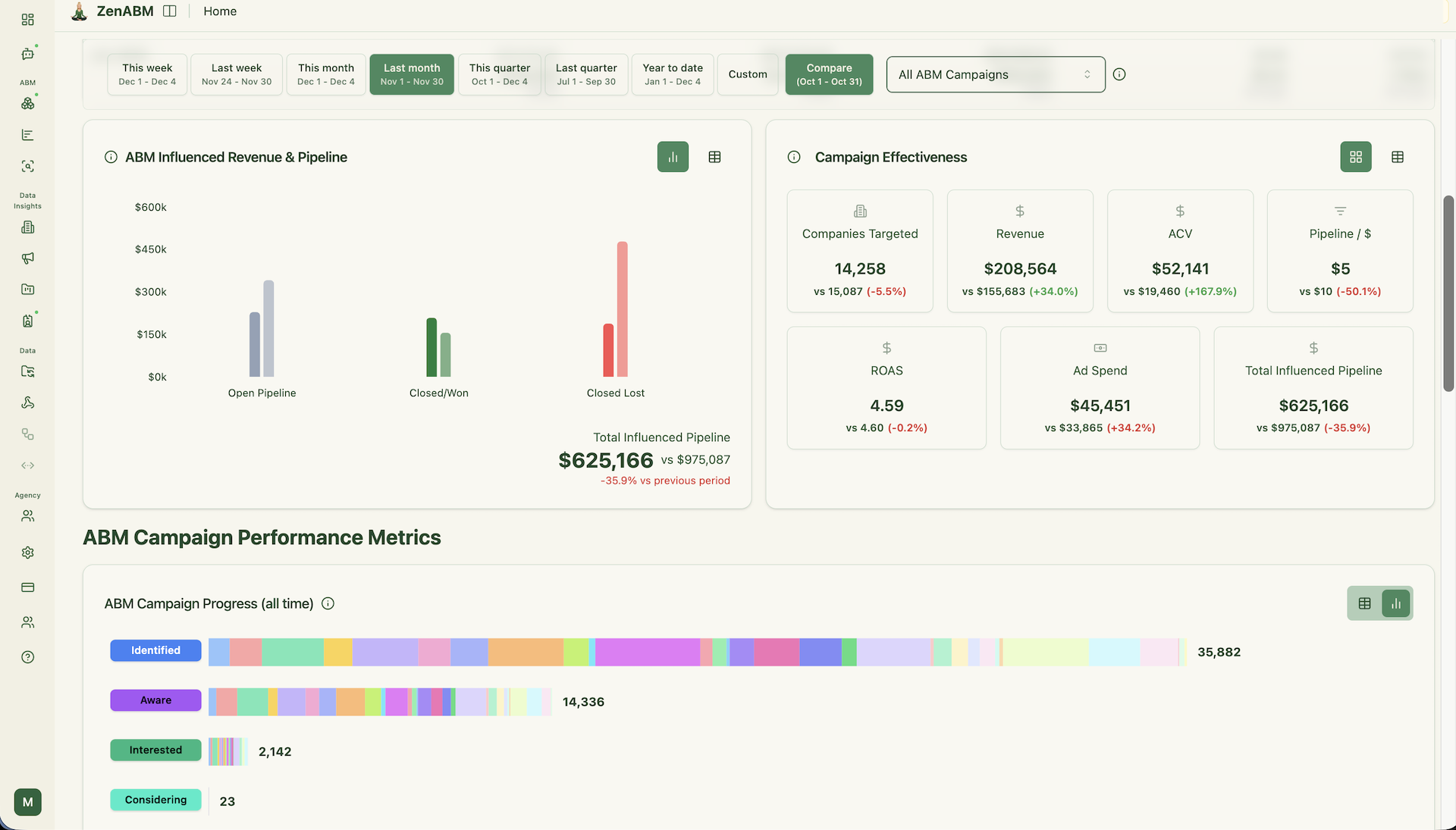The width and height of the screenshot is (1456, 830).
Task: Open the All ABM Campaigns dropdown
Action: pos(995,74)
